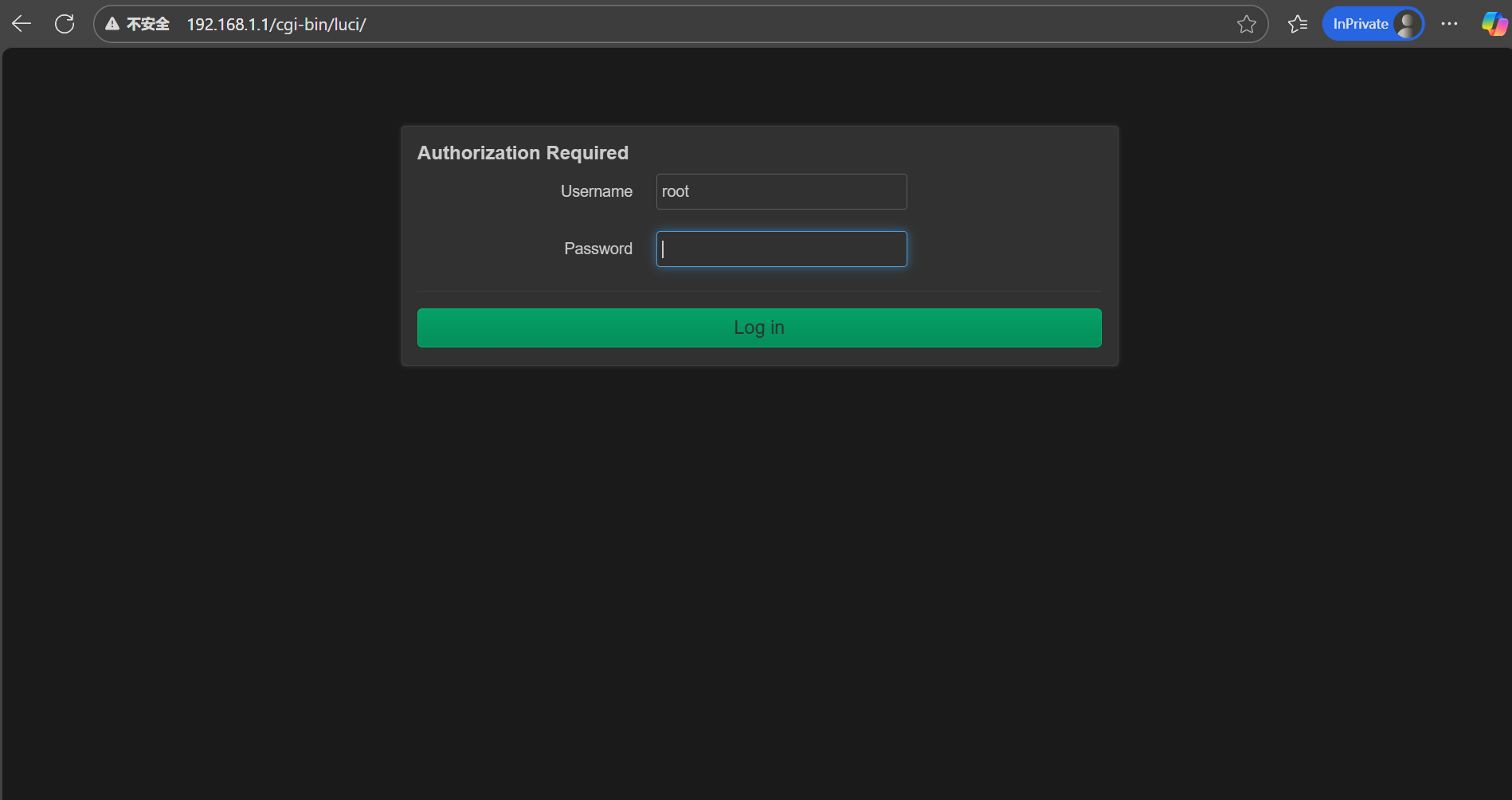Open the Edge settings ellipsis menu
This screenshot has width=1512, height=800.
(1449, 24)
